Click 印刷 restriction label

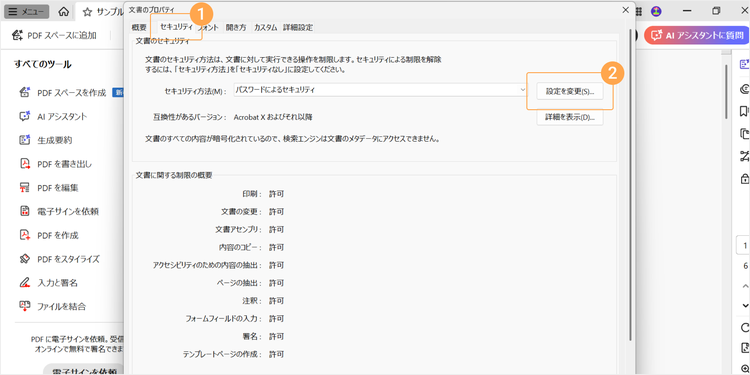[x=252, y=194]
